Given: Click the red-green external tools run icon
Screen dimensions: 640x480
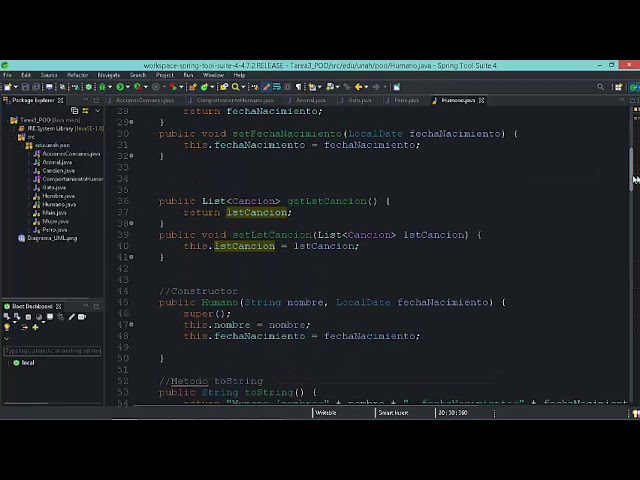Looking at the screenshot, I should tap(173, 87).
